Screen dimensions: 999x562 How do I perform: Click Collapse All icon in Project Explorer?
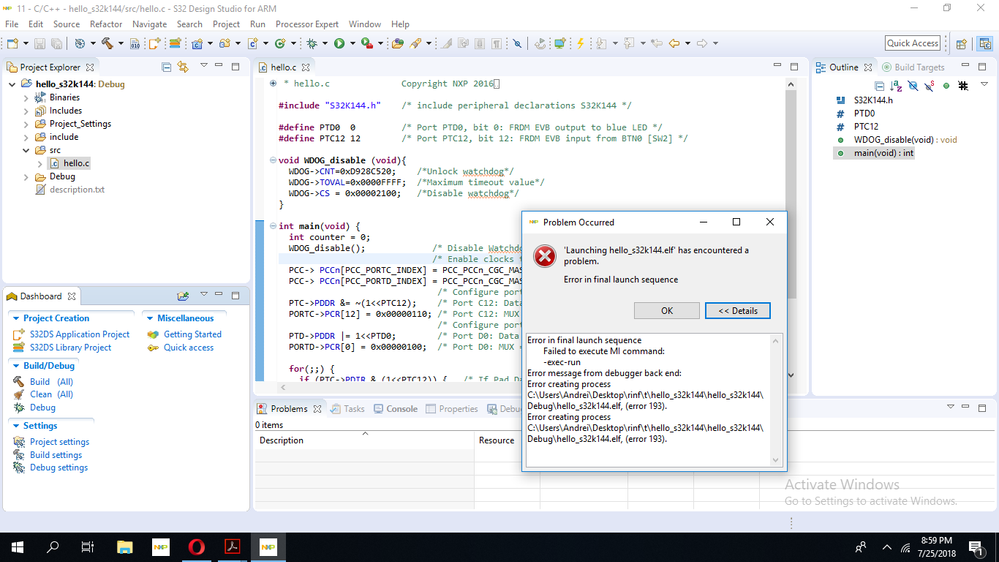tap(165, 67)
